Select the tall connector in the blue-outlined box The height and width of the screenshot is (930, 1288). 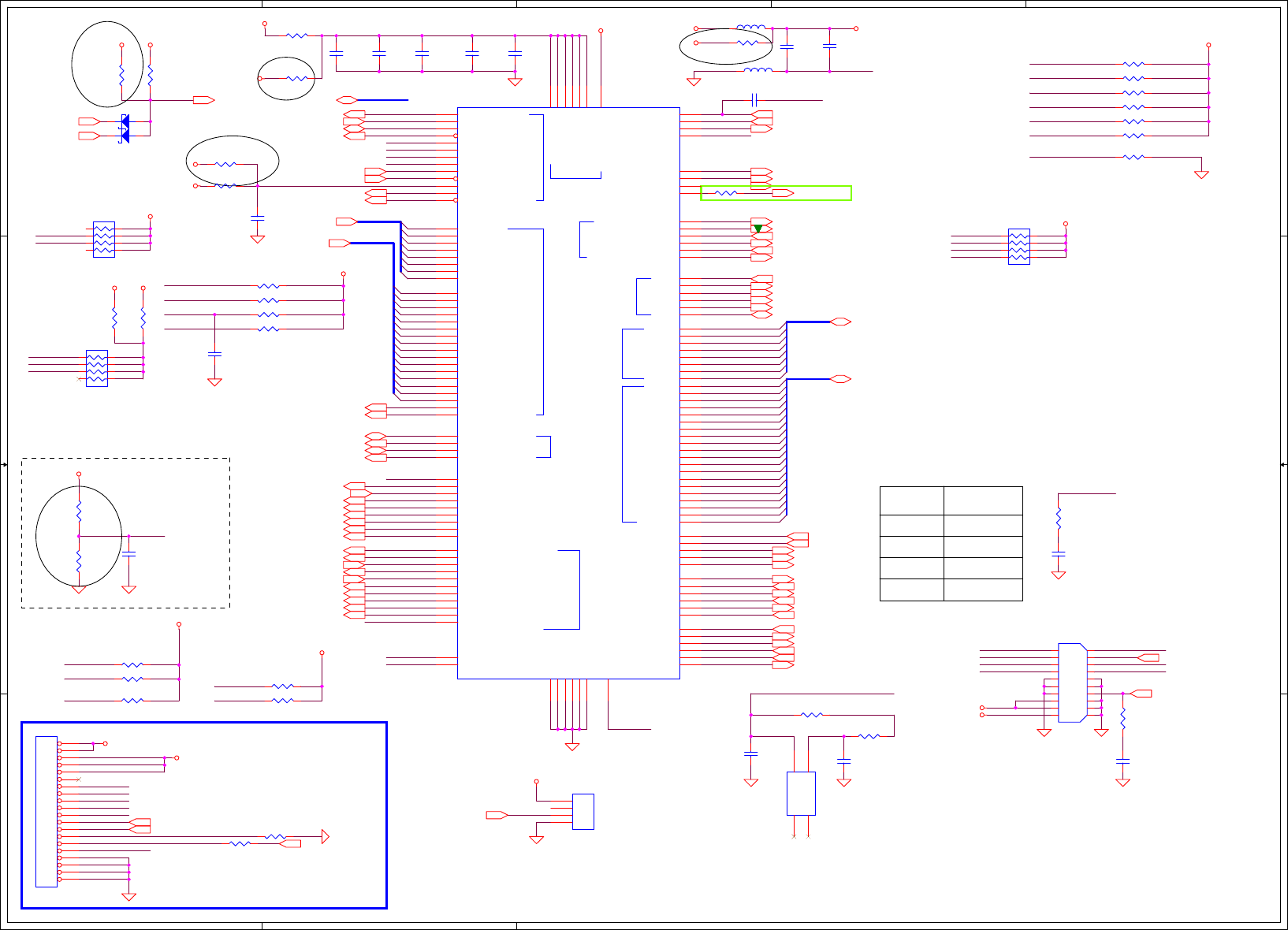pos(47,812)
